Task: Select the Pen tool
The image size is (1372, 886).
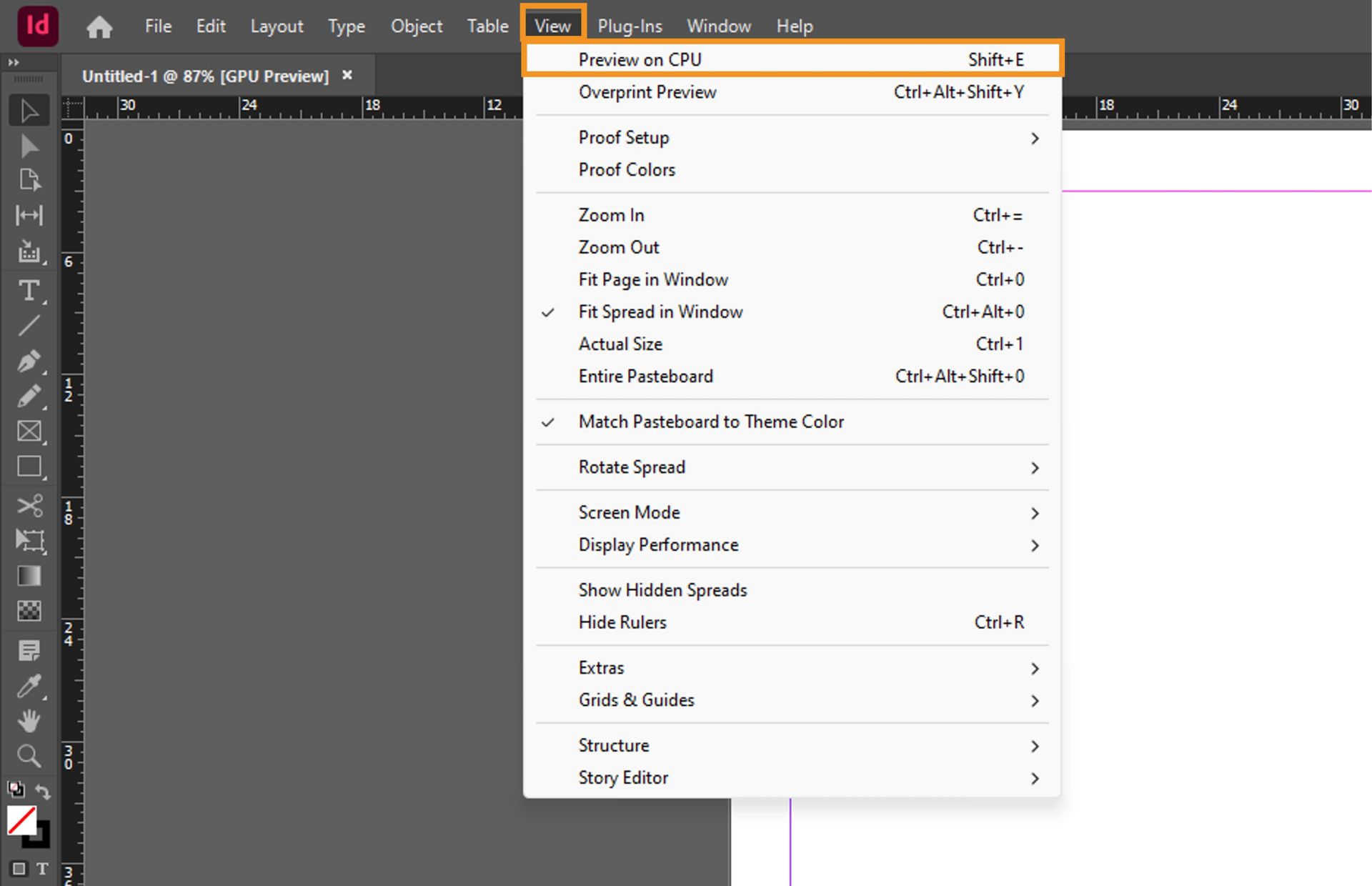Action: pyautogui.click(x=29, y=362)
